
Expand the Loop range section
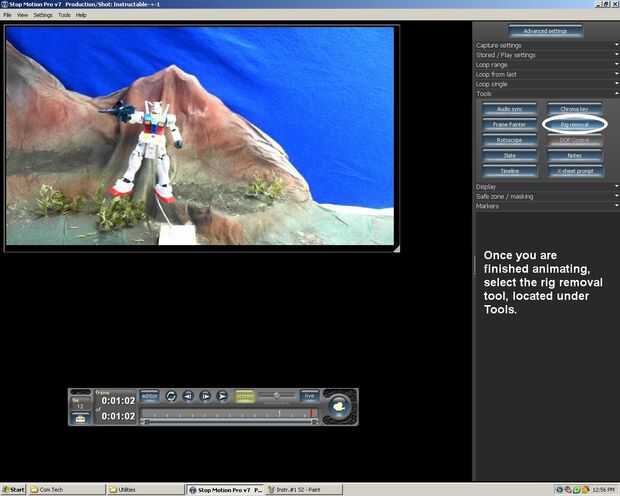tap(546, 64)
